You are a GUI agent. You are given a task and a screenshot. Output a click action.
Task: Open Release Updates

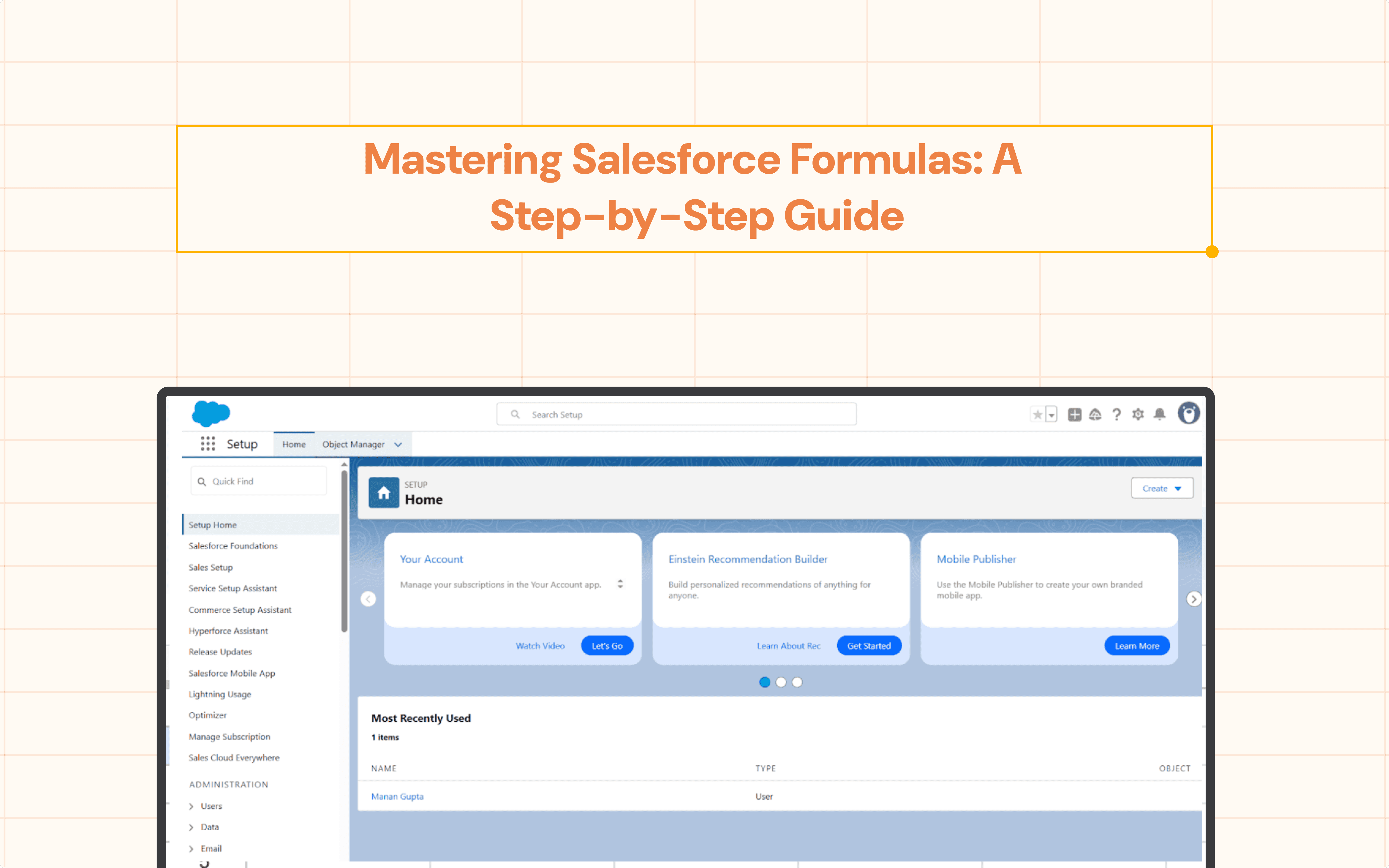[x=220, y=652]
